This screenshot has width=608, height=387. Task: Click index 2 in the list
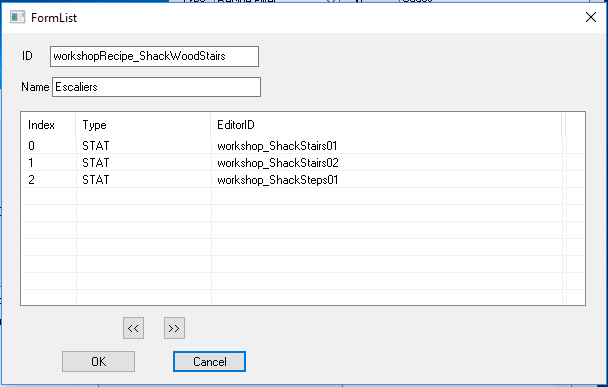point(31,180)
